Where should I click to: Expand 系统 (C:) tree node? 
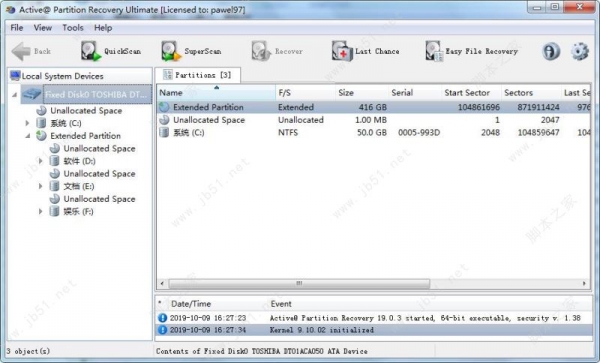28,123
